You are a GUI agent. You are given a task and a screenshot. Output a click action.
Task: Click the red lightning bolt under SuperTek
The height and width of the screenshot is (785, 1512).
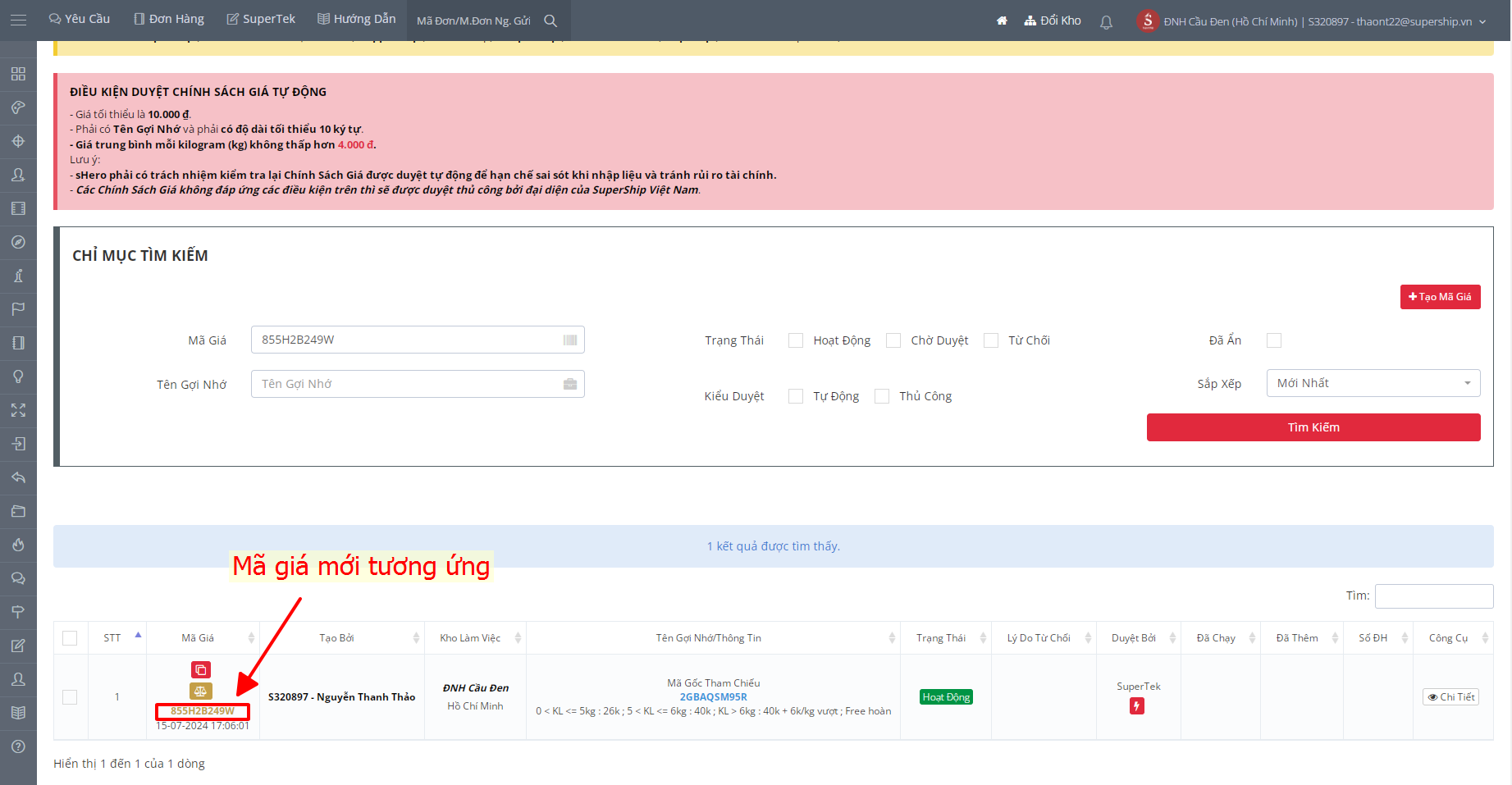[x=1137, y=705]
